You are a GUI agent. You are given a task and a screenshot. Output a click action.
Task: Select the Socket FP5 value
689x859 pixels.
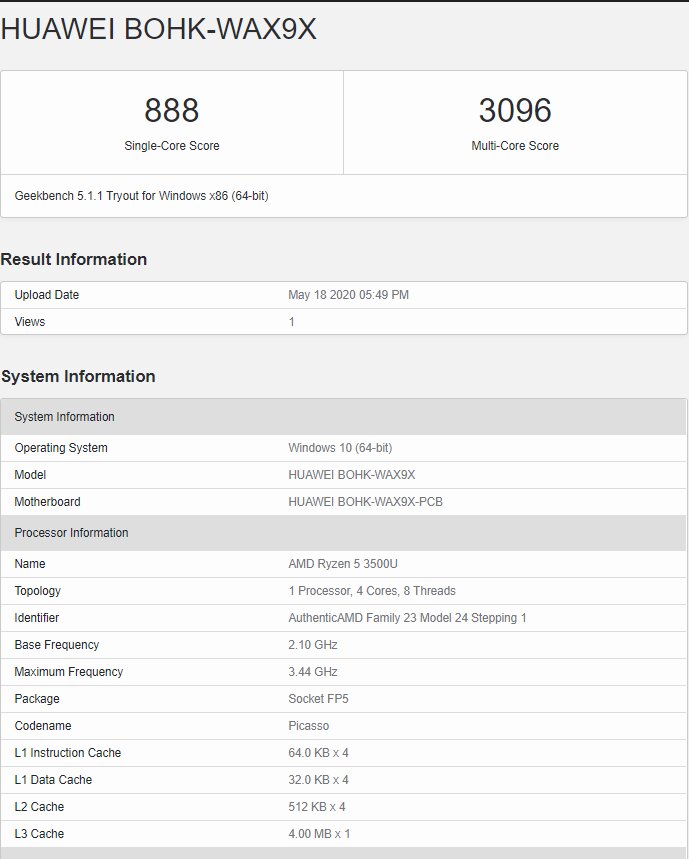point(318,699)
